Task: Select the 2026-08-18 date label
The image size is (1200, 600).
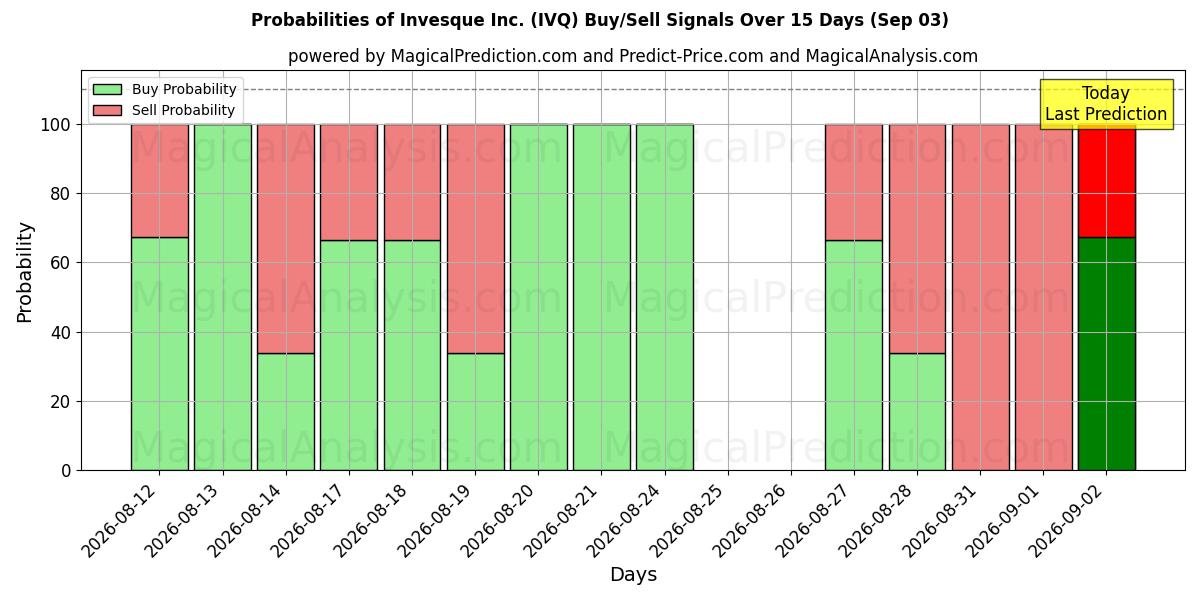Action: tap(373, 519)
